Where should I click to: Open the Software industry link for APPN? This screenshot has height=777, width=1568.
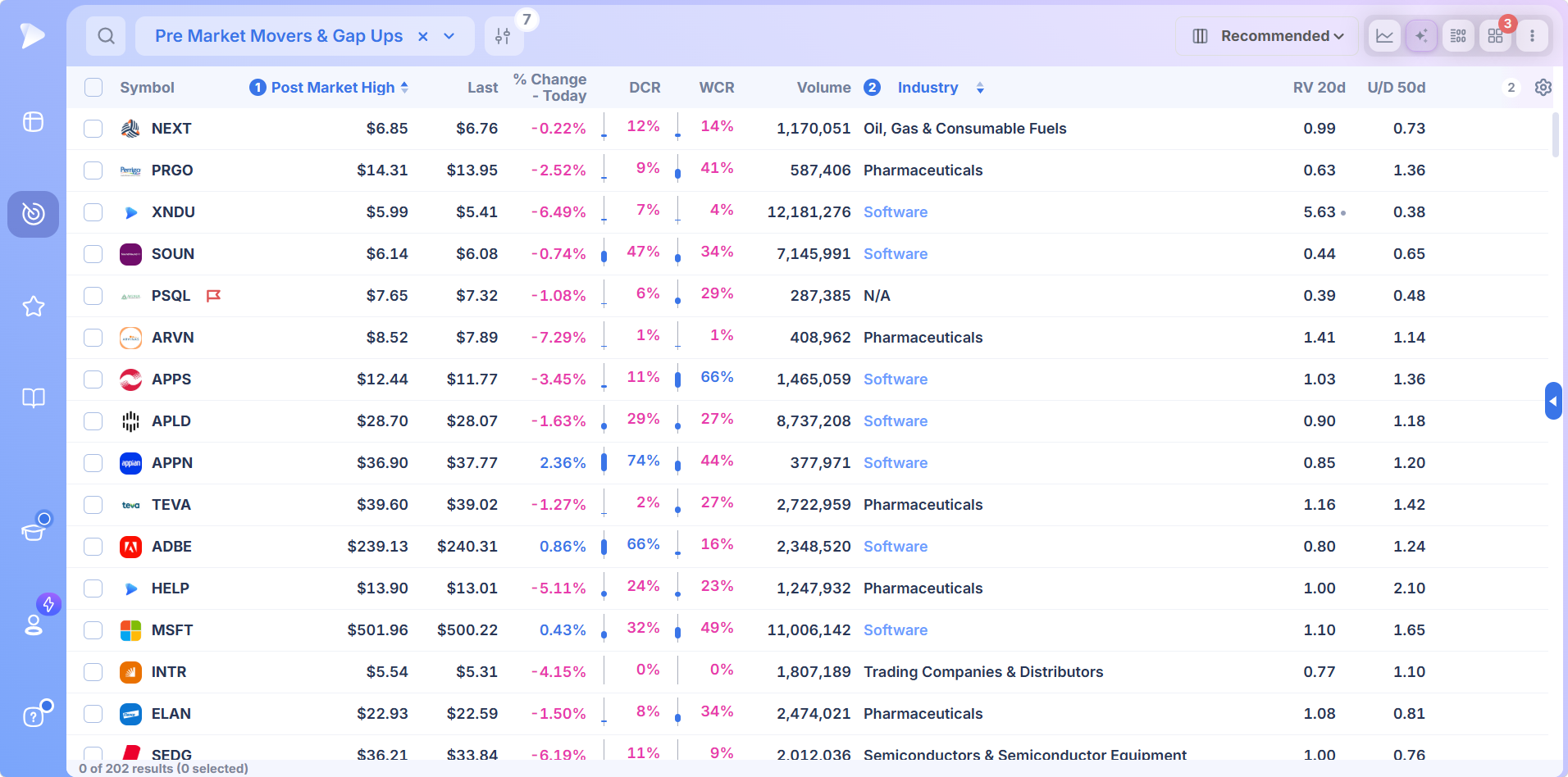tap(896, 463)
